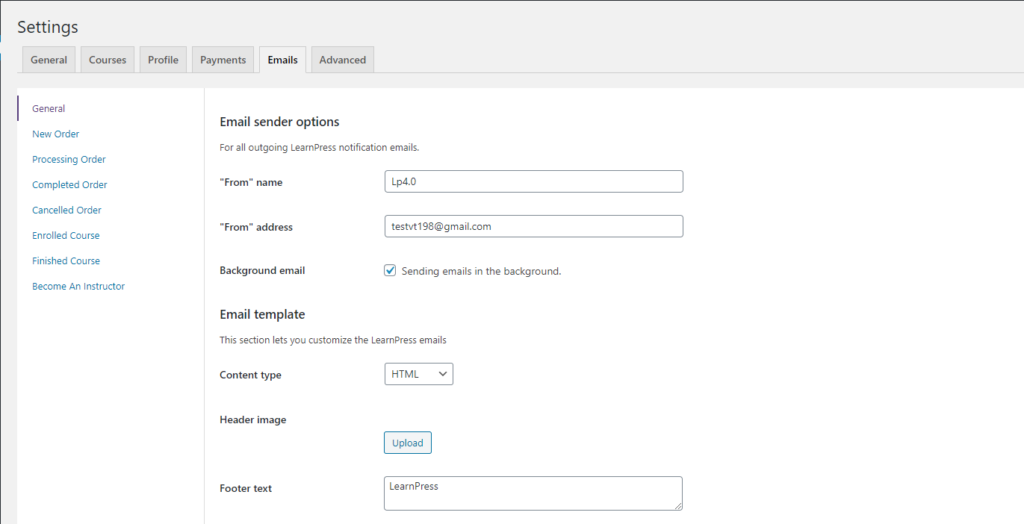
Task: Switch to the Courses tab
Action: point(108,60)
